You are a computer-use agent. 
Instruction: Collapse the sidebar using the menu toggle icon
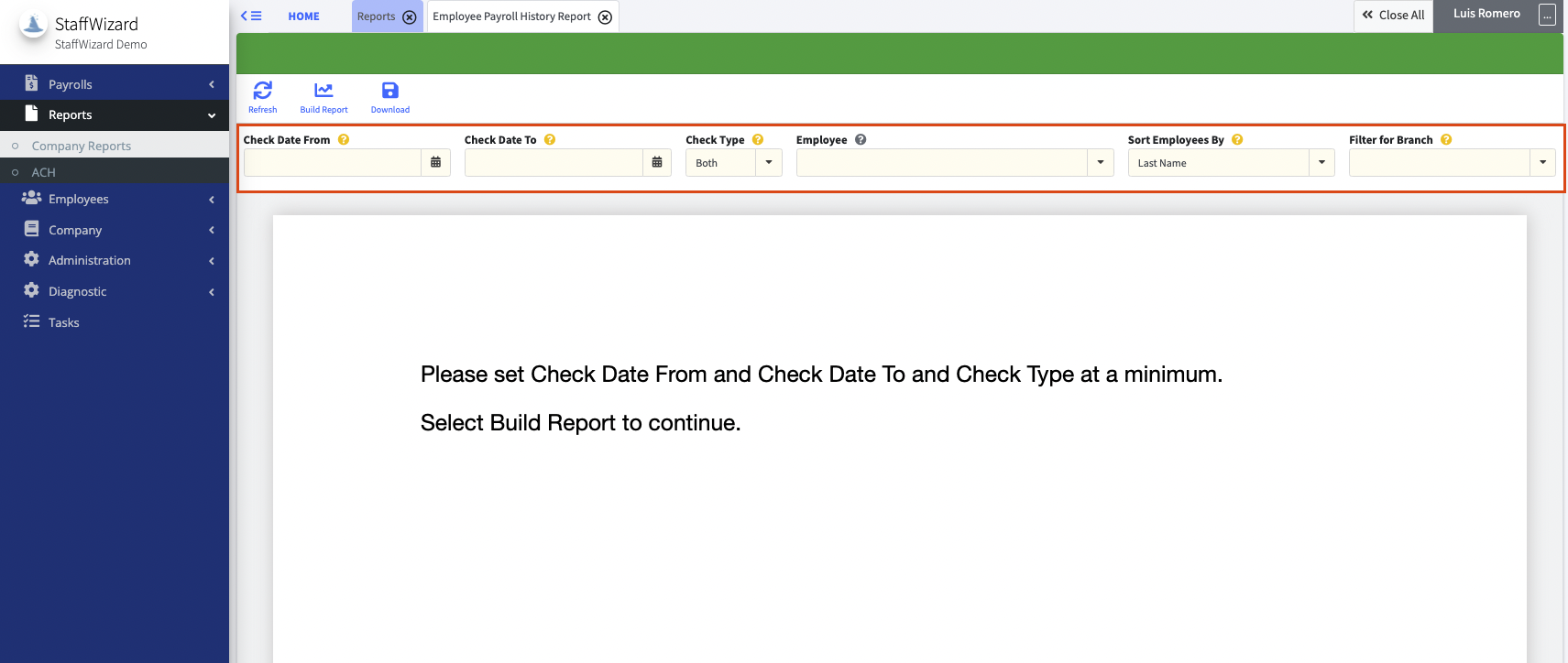[x=251, y=16]
